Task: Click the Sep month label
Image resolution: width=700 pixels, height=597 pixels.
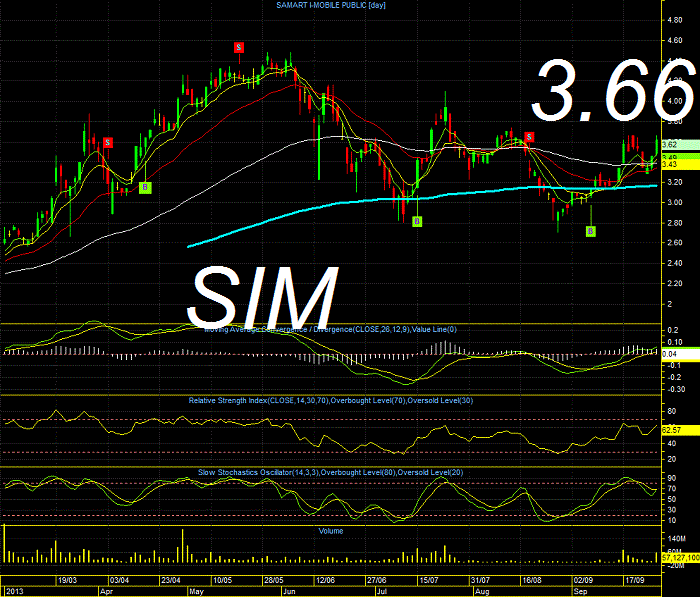Action: tap(581, 592)
